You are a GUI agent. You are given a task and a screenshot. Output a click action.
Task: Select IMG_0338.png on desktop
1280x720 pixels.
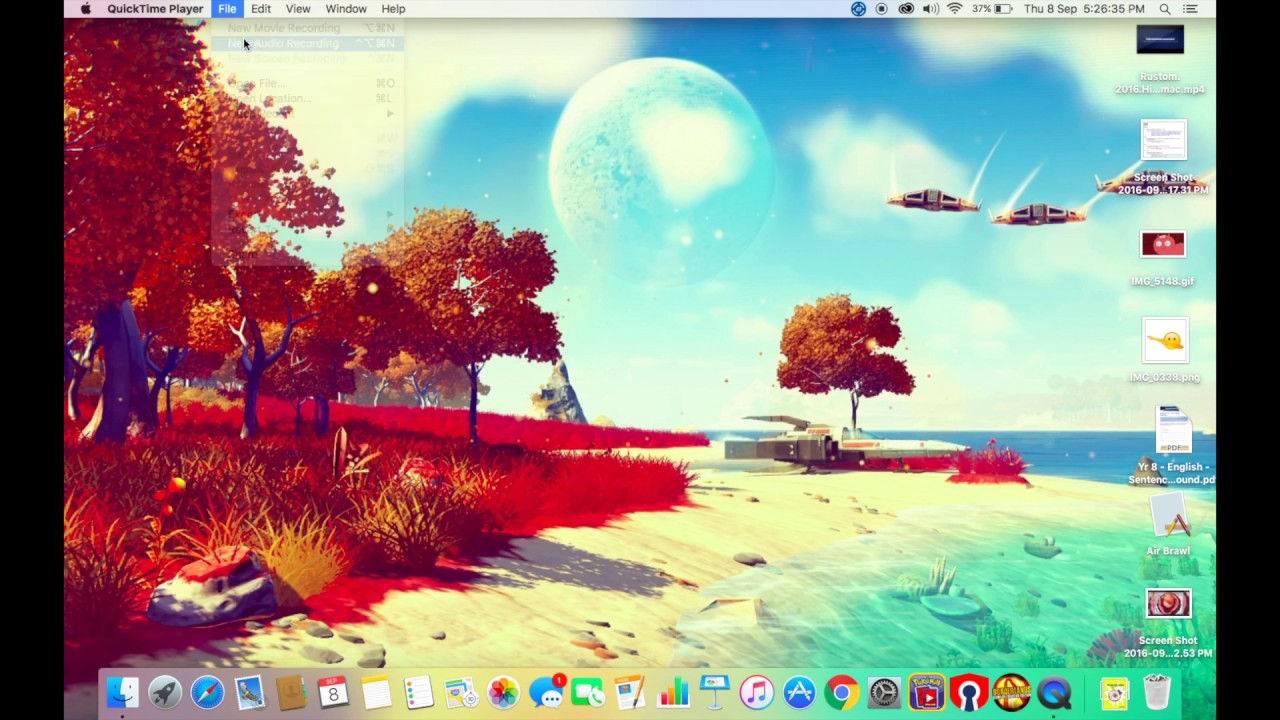[1164, 352]
